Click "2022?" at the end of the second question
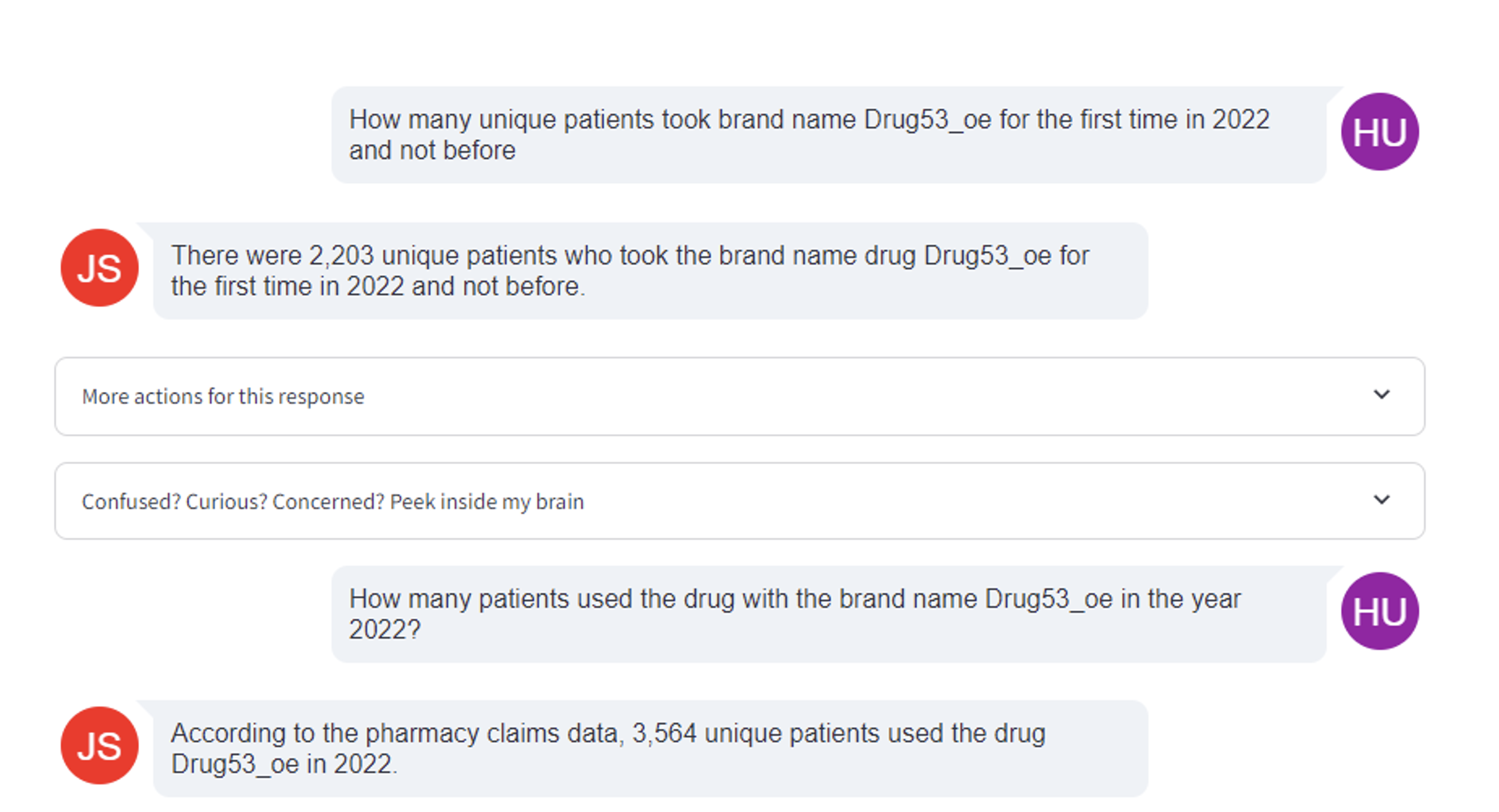 point(384,630)
